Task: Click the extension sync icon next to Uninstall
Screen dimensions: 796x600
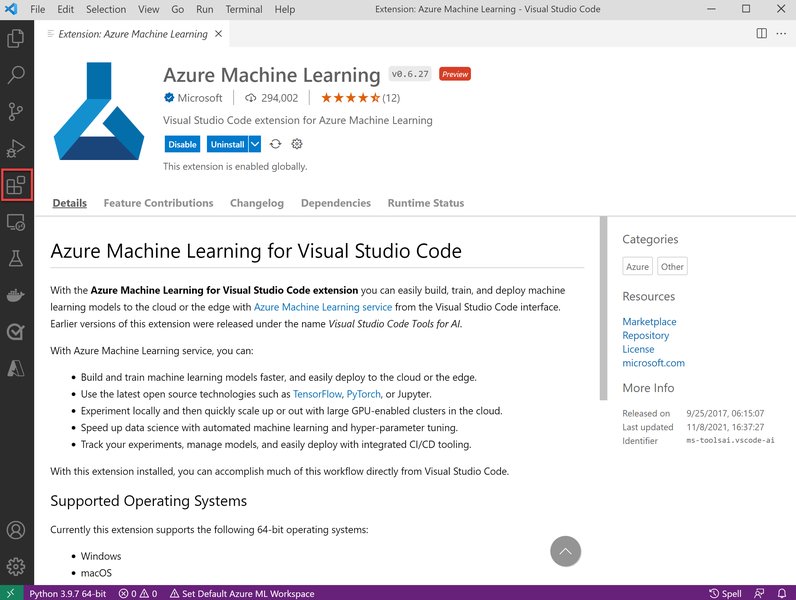Action: 275,144
